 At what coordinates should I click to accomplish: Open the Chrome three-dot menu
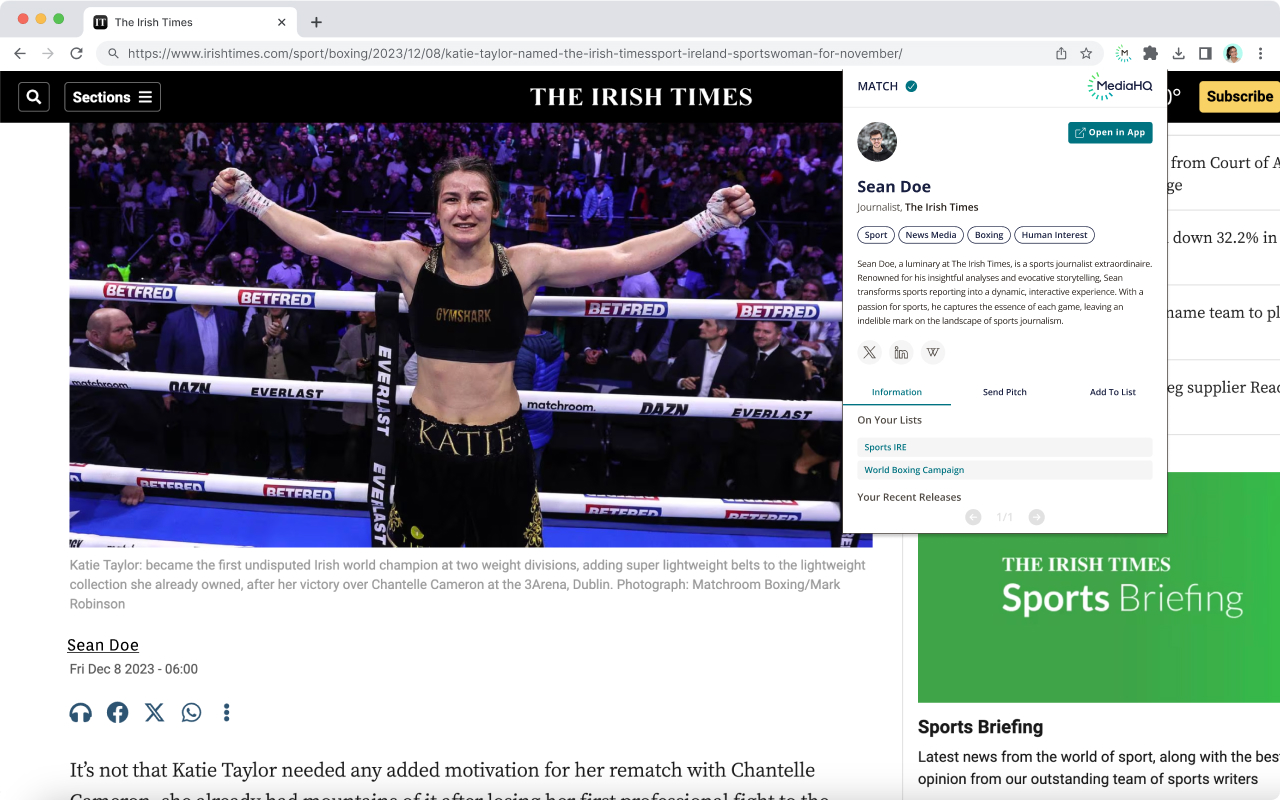pyautogui.click(x=1261, y=53)
